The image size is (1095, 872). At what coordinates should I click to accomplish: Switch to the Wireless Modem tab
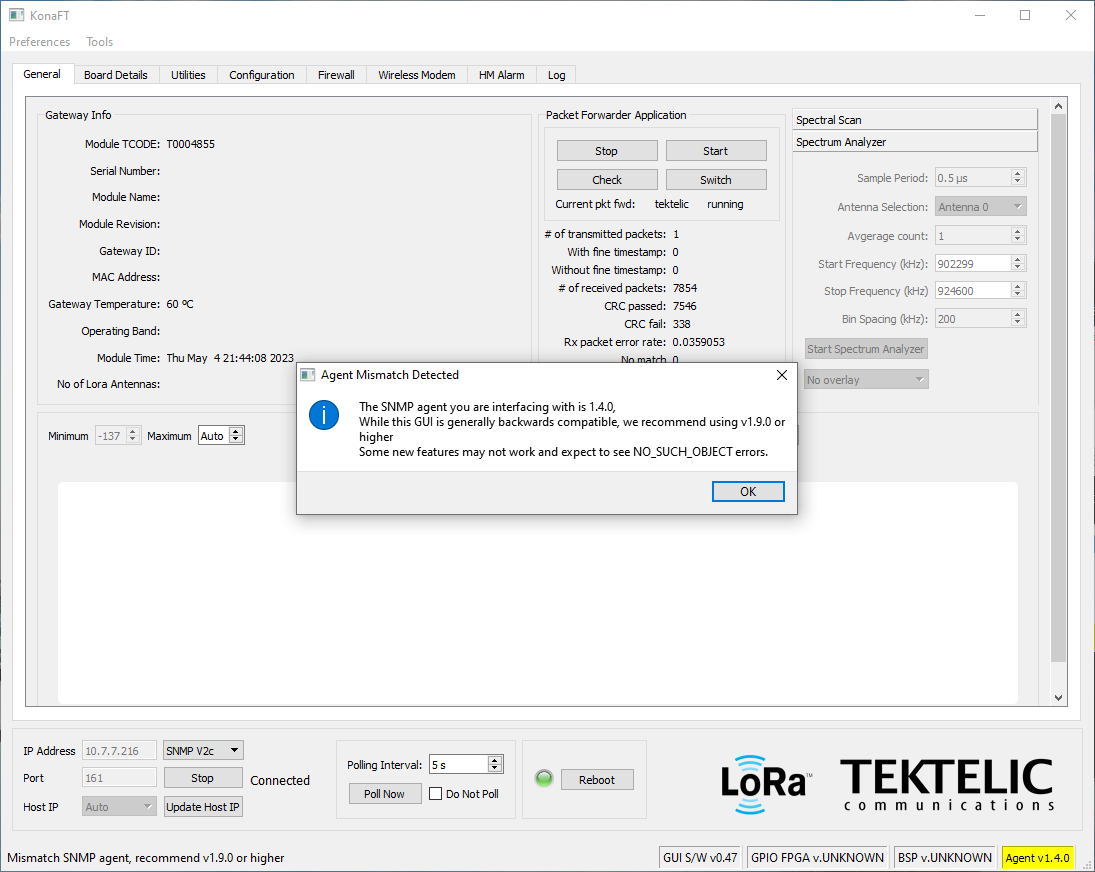(x=417, y=75)
